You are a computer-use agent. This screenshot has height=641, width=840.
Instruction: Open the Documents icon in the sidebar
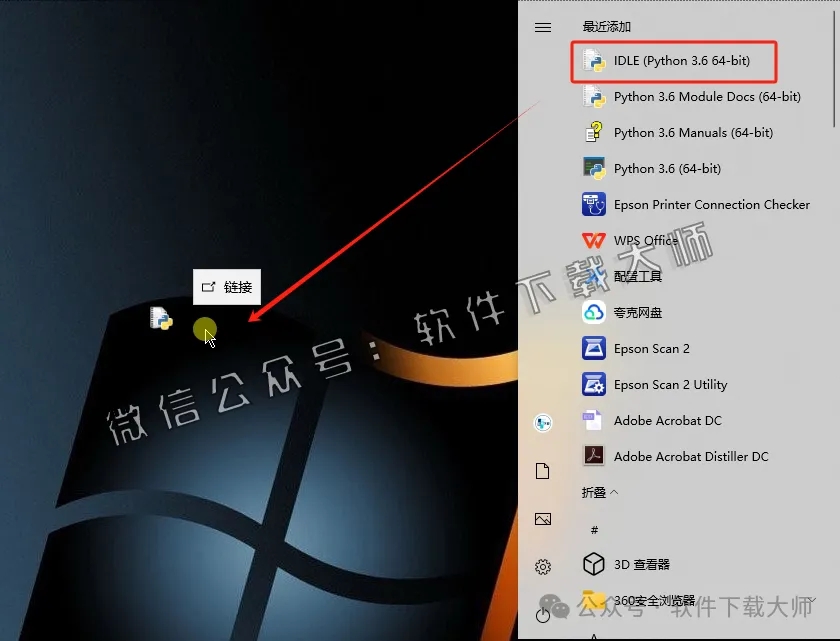click(543, 470)
